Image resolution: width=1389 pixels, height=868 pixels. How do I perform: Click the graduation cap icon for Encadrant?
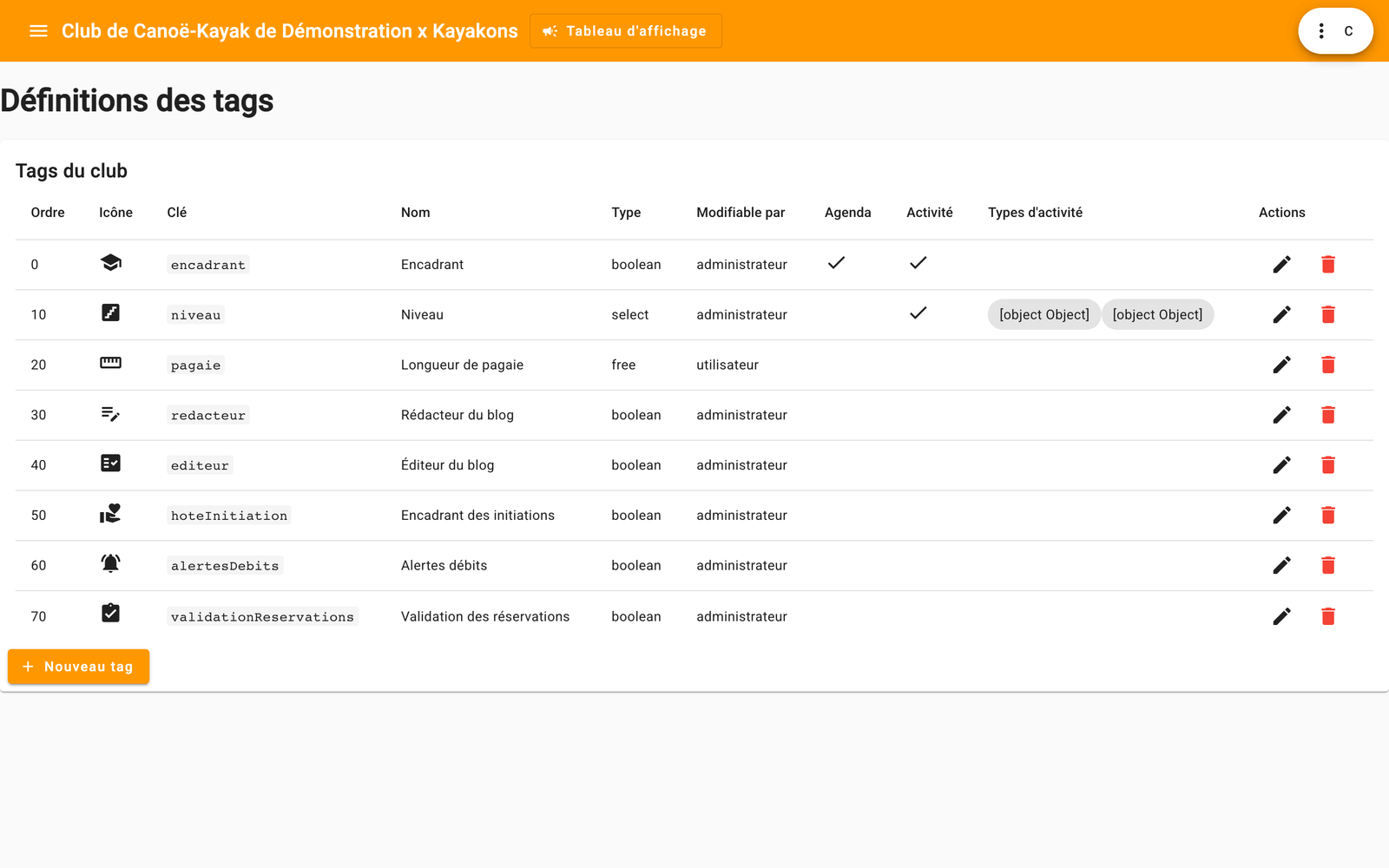point(110,263)
